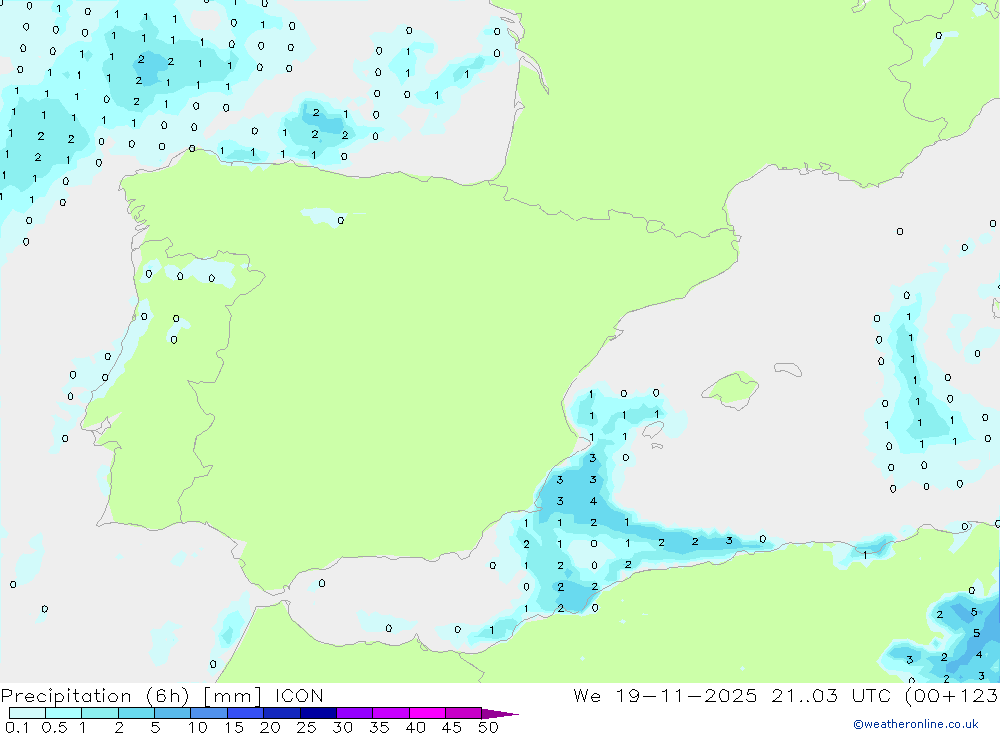The image size is (1000, 733).
Task: Click the 10–15 mm legend color swatch
Action: 209,713
